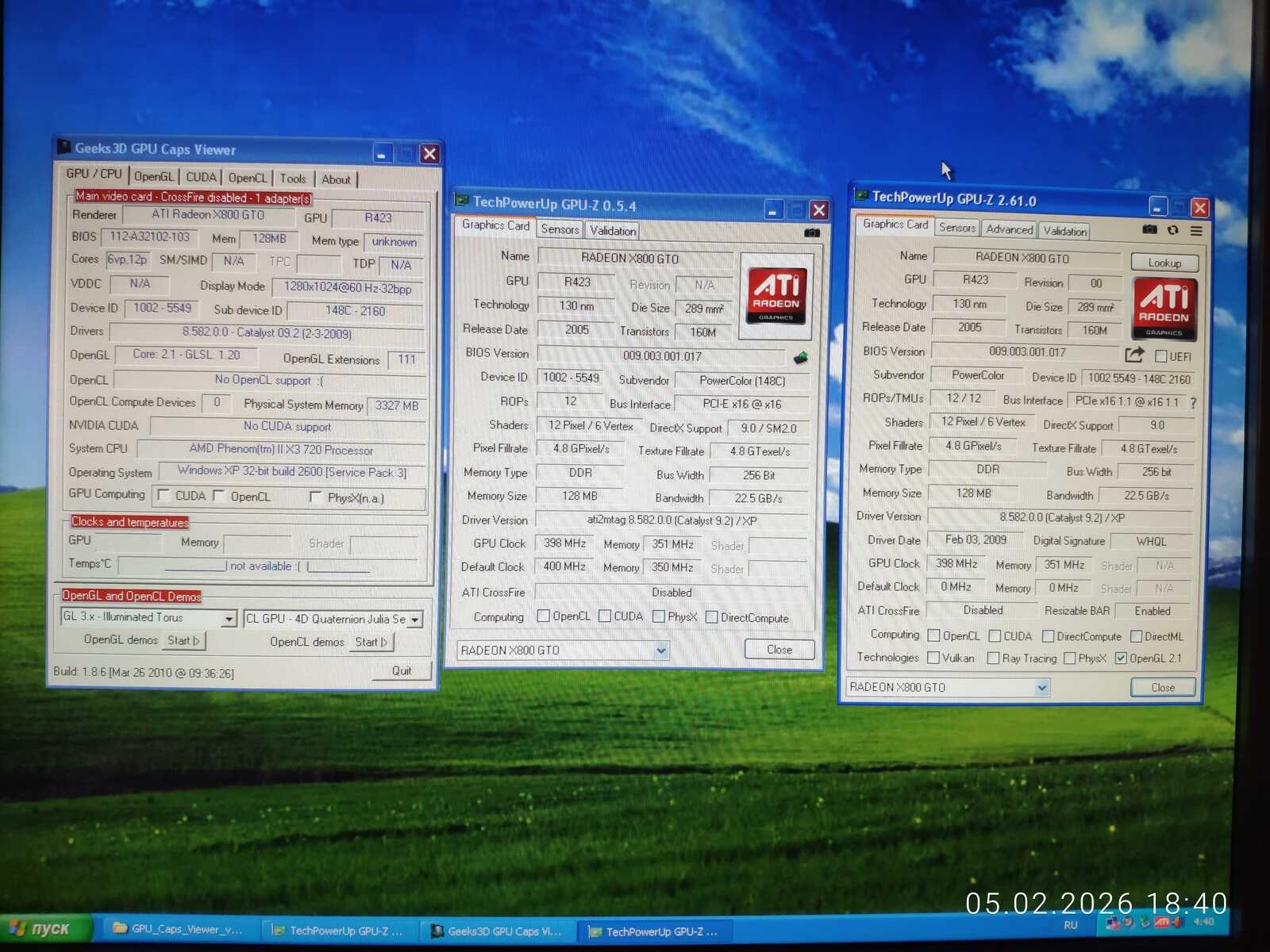Click the Lookup button in GPU-Z 2.61

pos(1164,263)
